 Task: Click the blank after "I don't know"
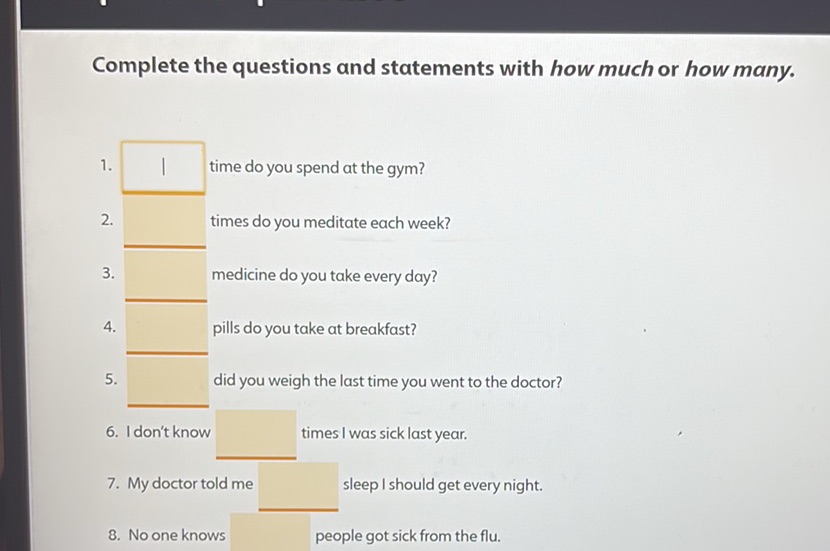pos(256,434)
